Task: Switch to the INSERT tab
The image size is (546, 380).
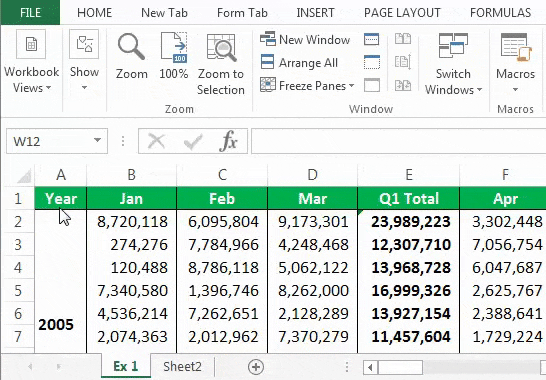Action: coord(315,13)
